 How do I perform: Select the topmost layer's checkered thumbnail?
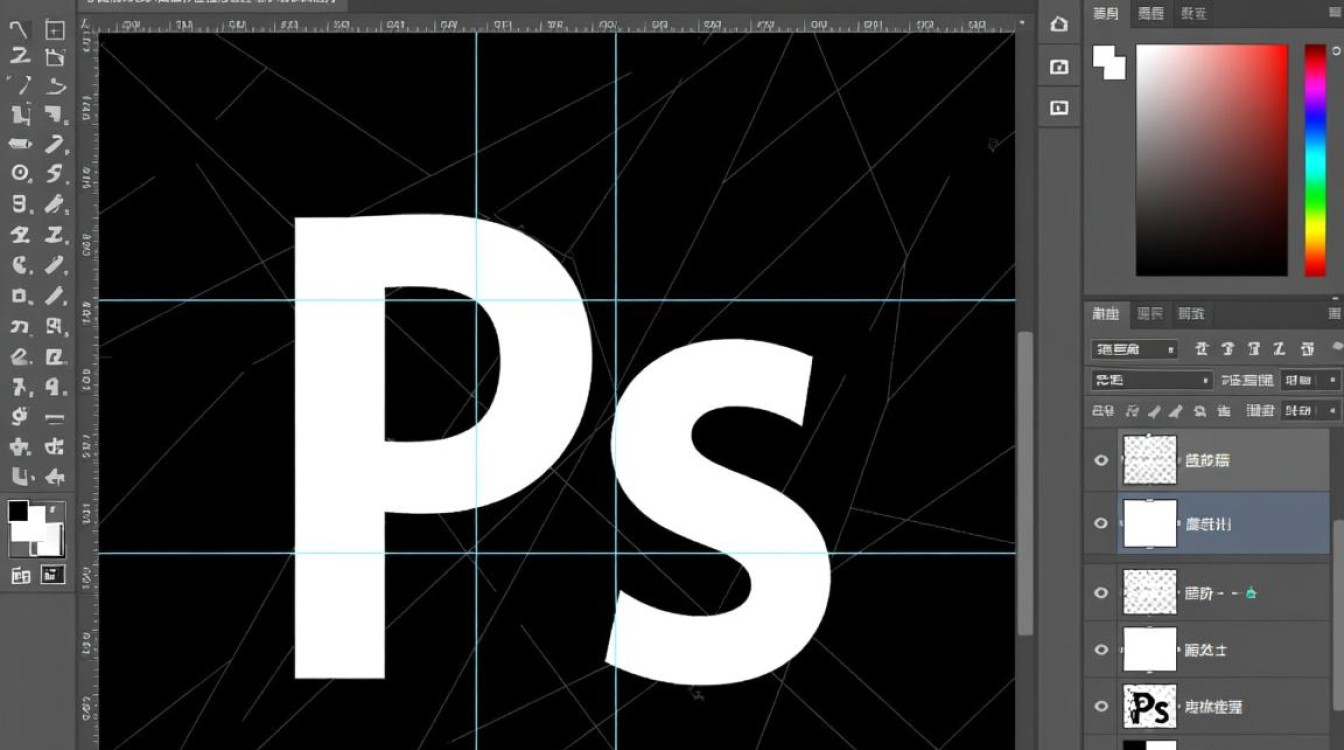1150,460
